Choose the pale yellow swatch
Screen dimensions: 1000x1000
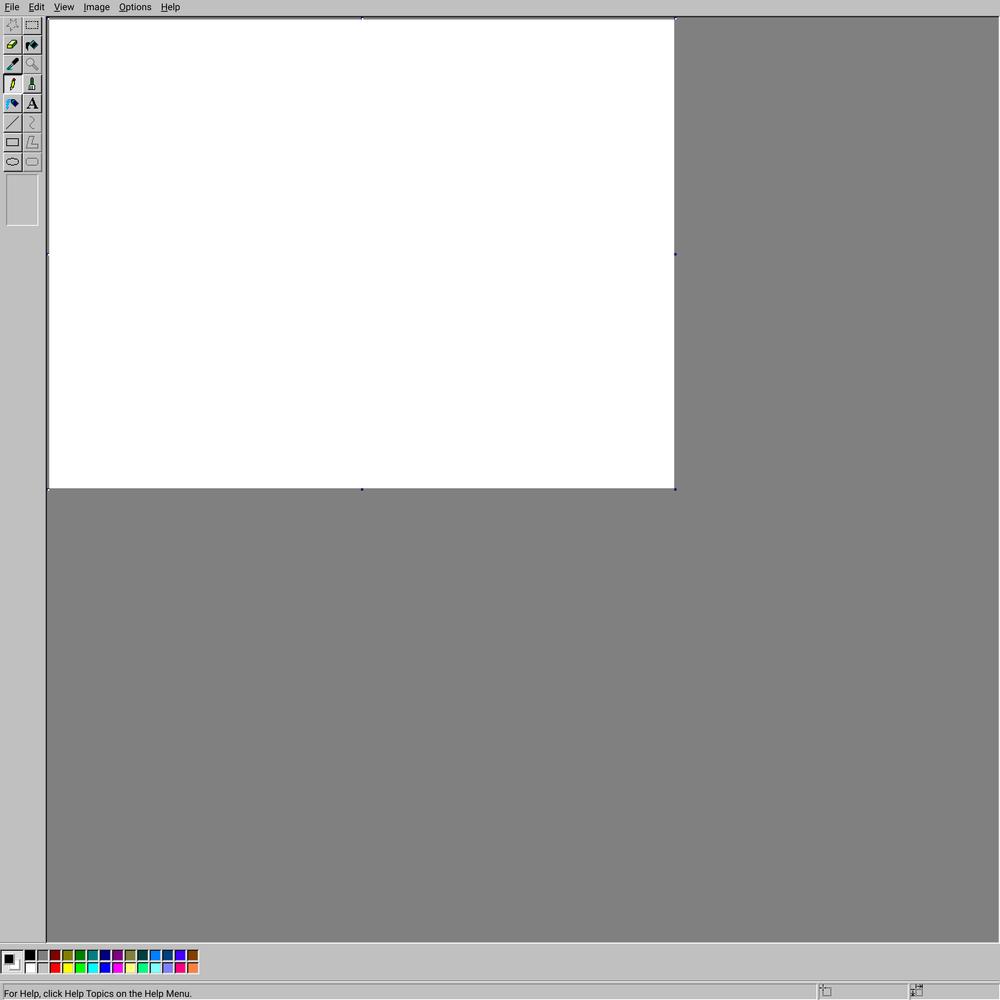tap(130, 967)
